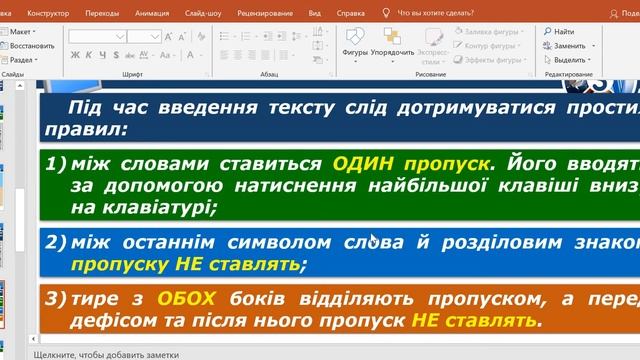Viewport: 640px width, 360px height.
Task: Toggle the text shadow (S) icon
Action: point(116,55)
